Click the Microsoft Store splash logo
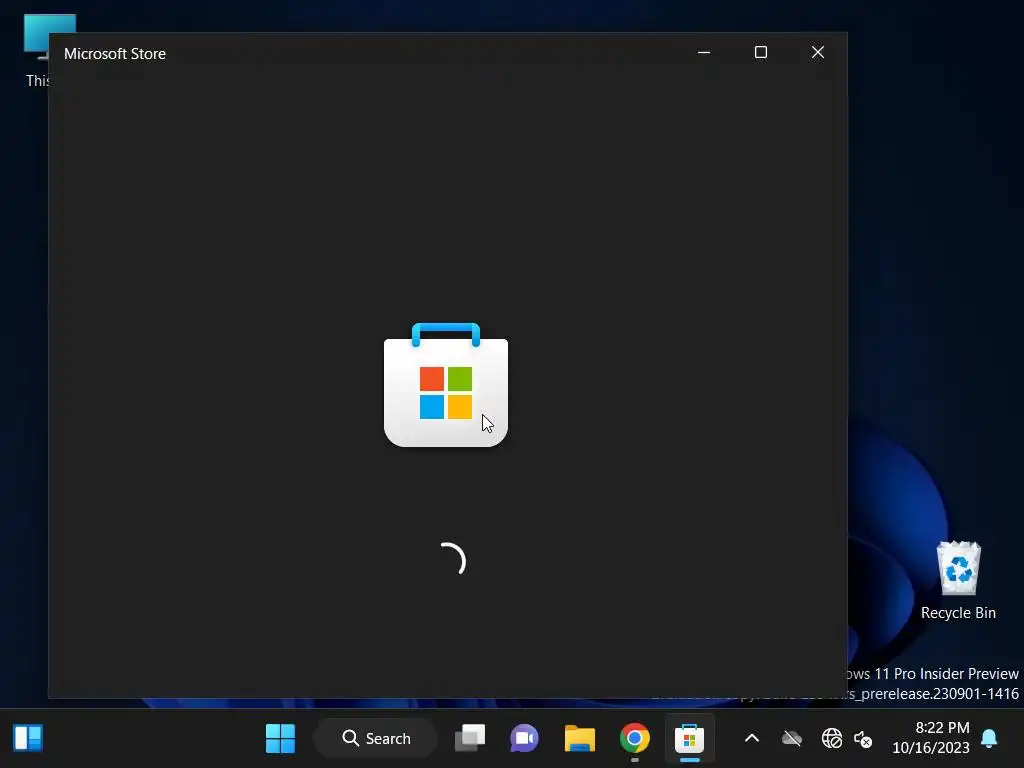This screenshot has width=1024, height=768. (446, 385)
